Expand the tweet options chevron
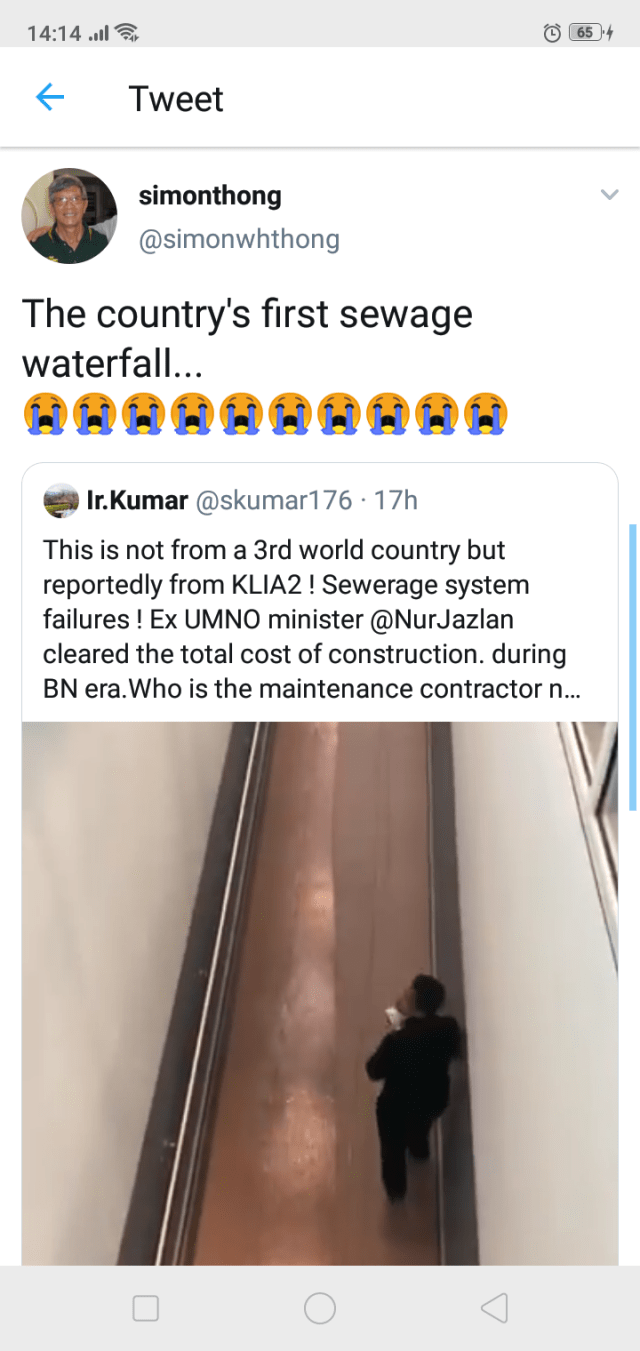640x1351 pixels. click(609, 196)
